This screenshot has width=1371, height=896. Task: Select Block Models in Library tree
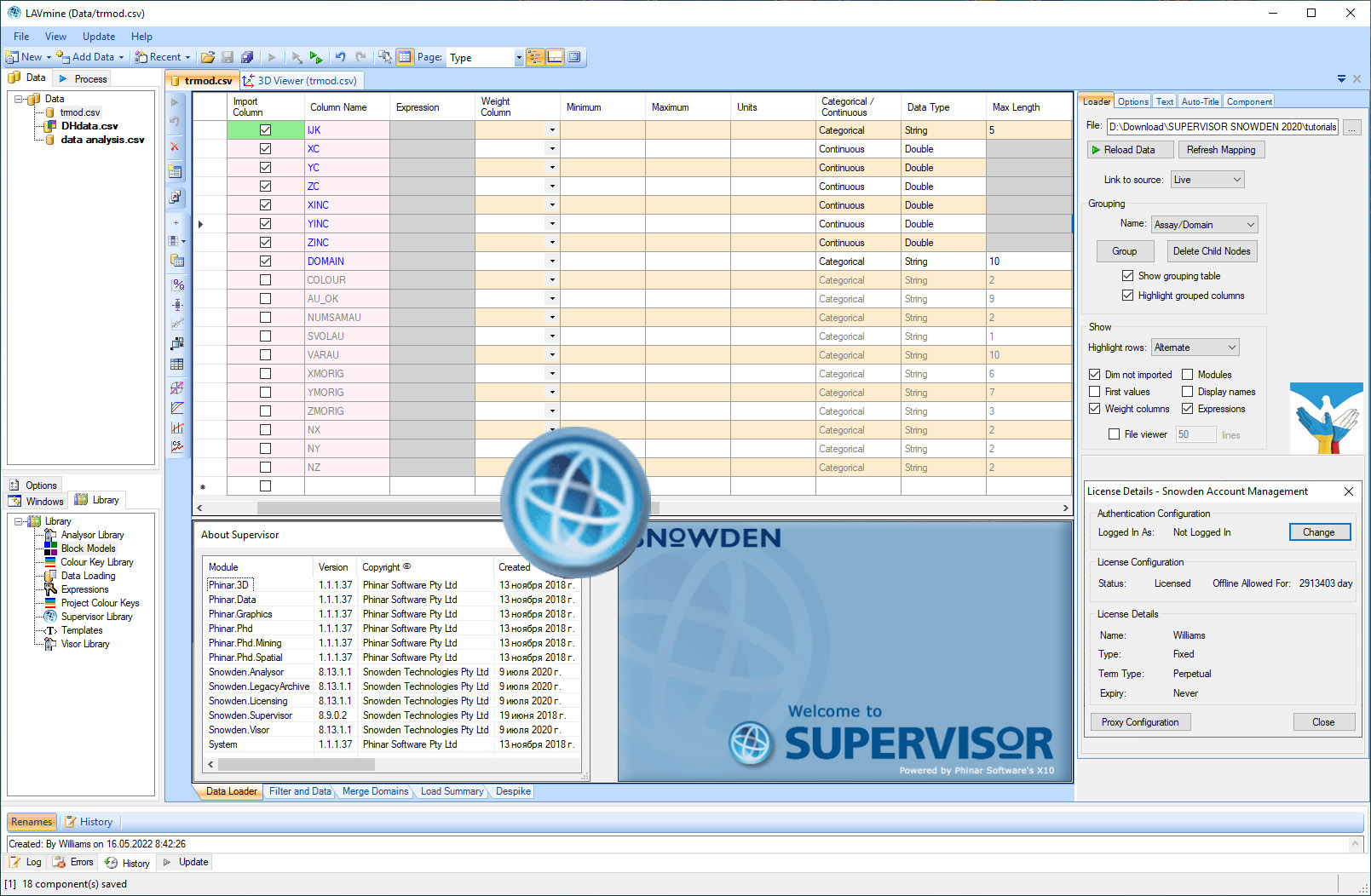pyautogui.click(x=88, y=549)
